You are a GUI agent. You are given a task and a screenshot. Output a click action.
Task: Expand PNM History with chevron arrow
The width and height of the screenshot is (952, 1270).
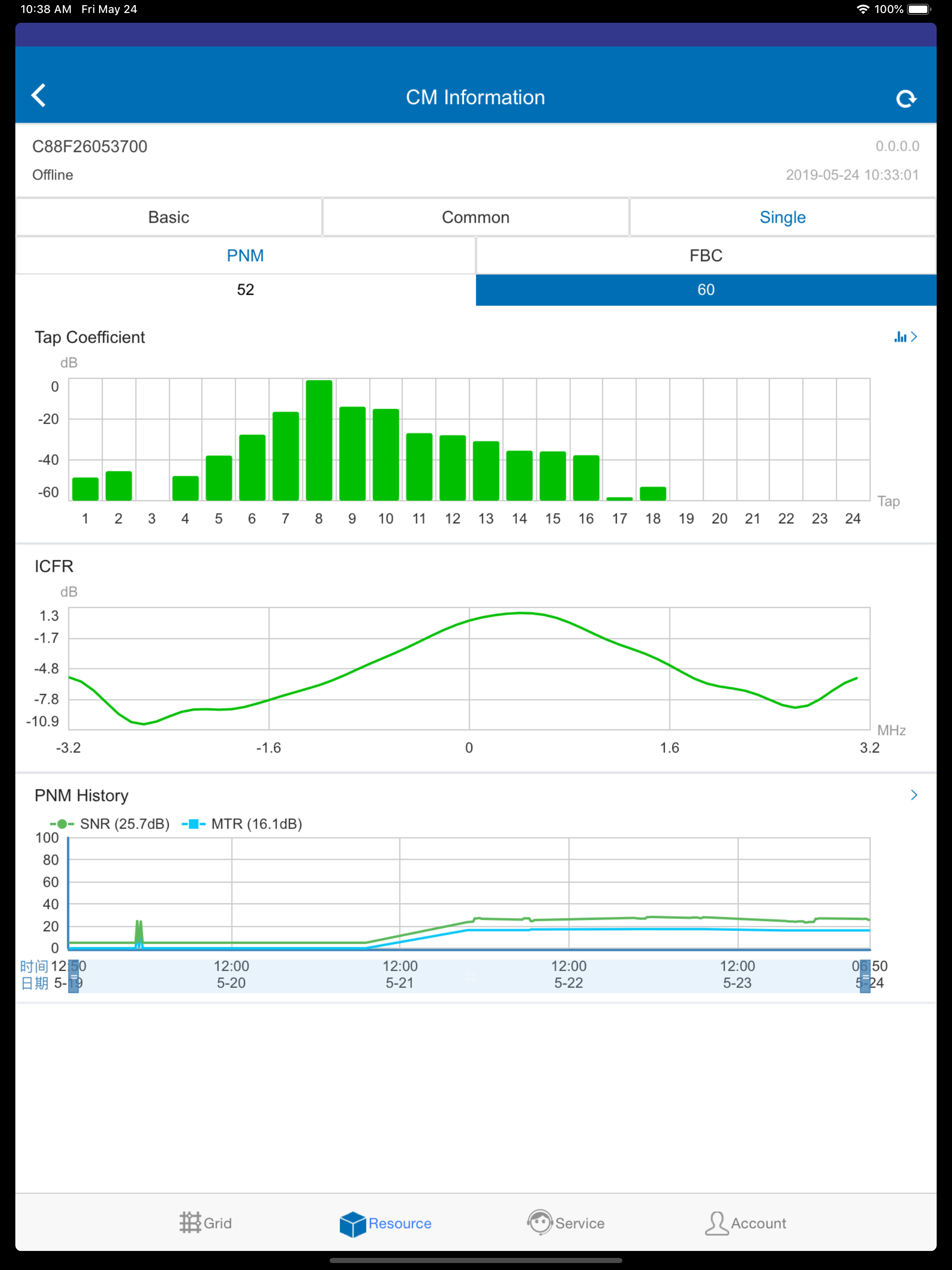click(x=913, y=795)
